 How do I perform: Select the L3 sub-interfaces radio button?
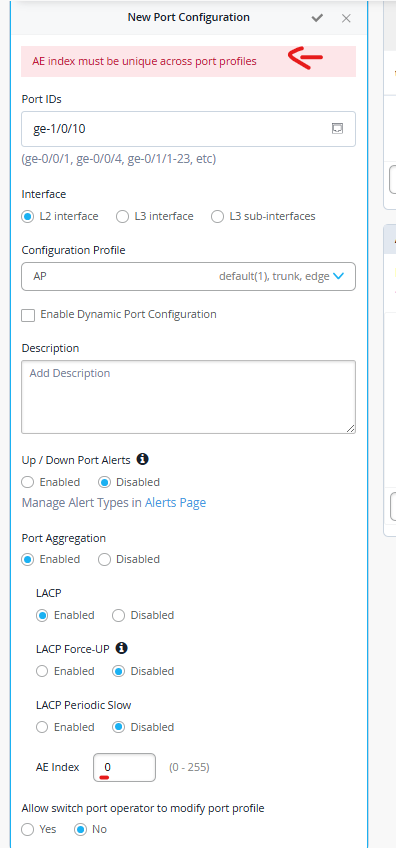[x=217, y=216]
